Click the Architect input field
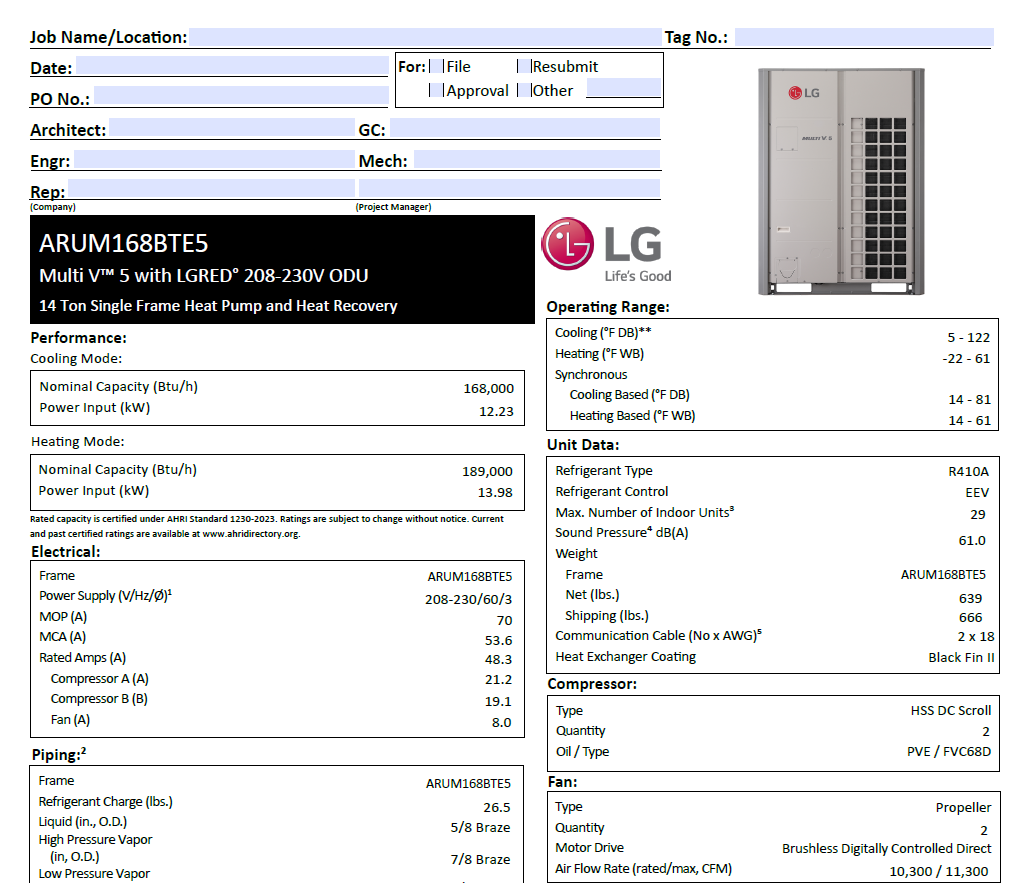 tap(230, 128)
